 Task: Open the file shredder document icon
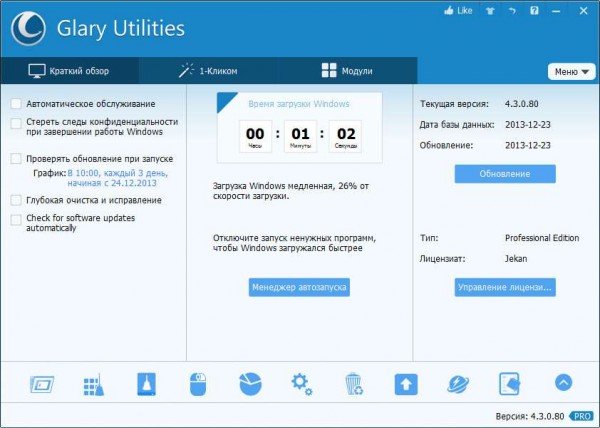(510, 384)
